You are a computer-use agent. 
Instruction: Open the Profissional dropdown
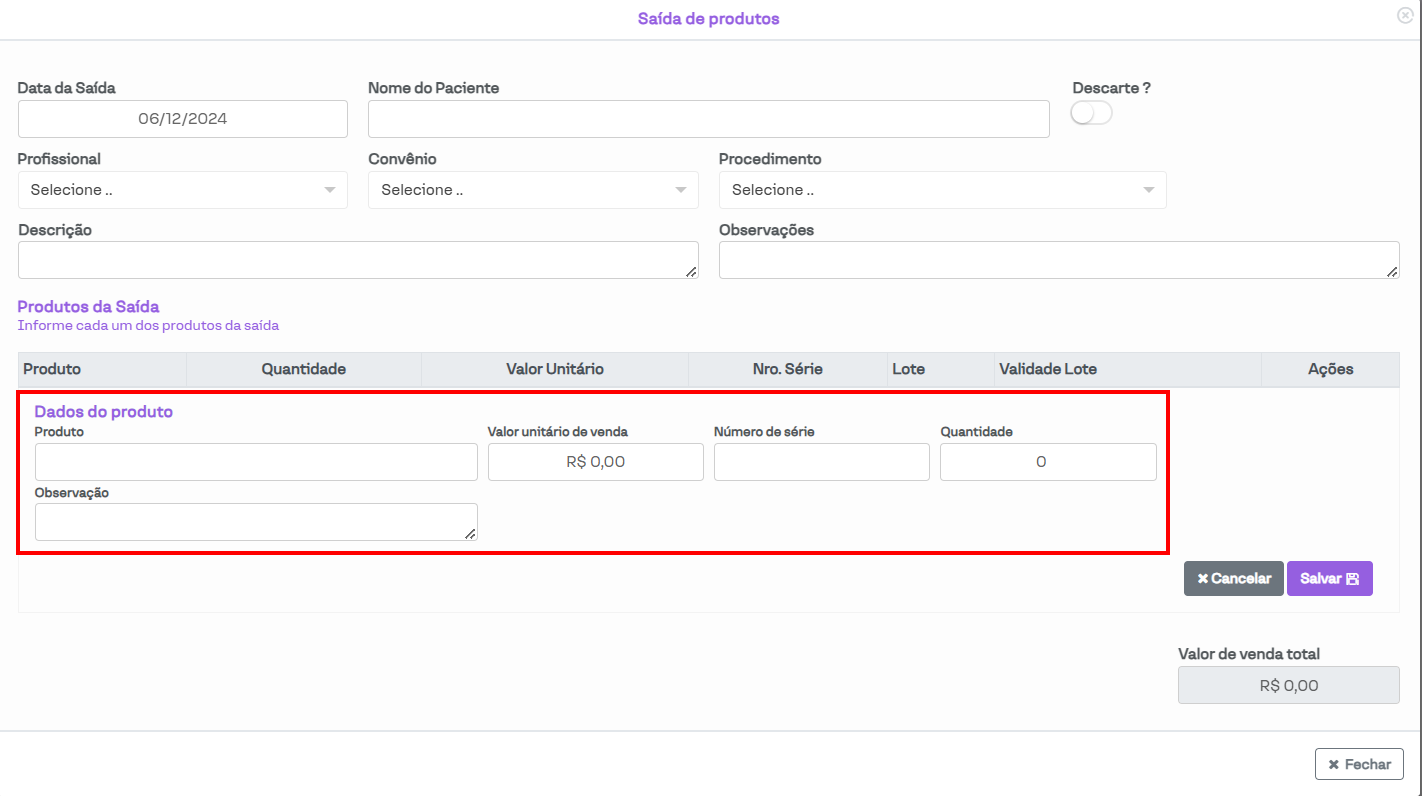tap(183, 190)
